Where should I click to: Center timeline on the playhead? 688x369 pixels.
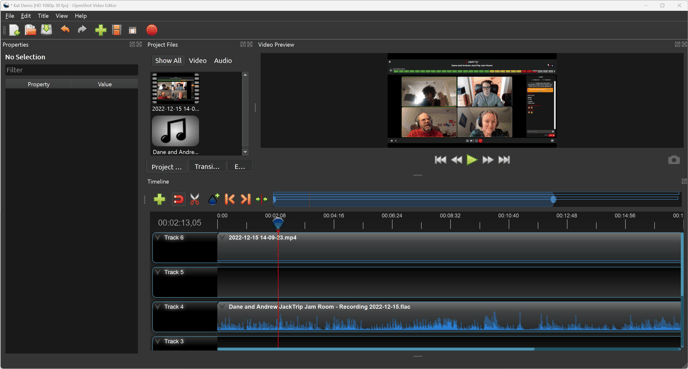(x=262, y=199)
